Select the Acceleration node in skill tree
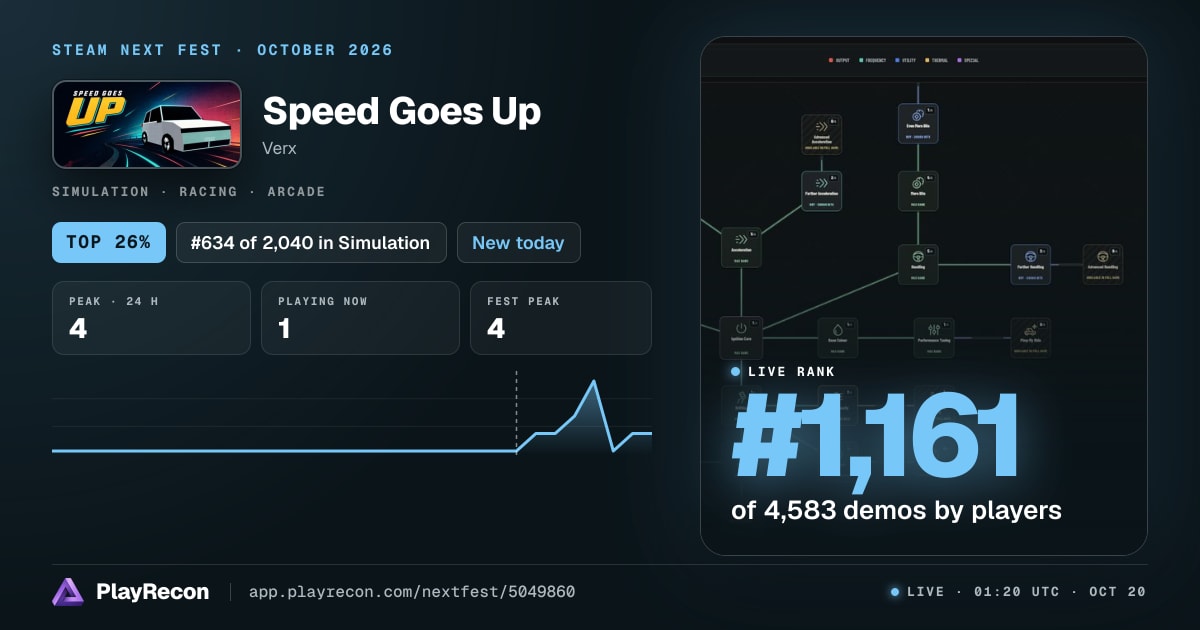1200x630 pixels. 741,247
